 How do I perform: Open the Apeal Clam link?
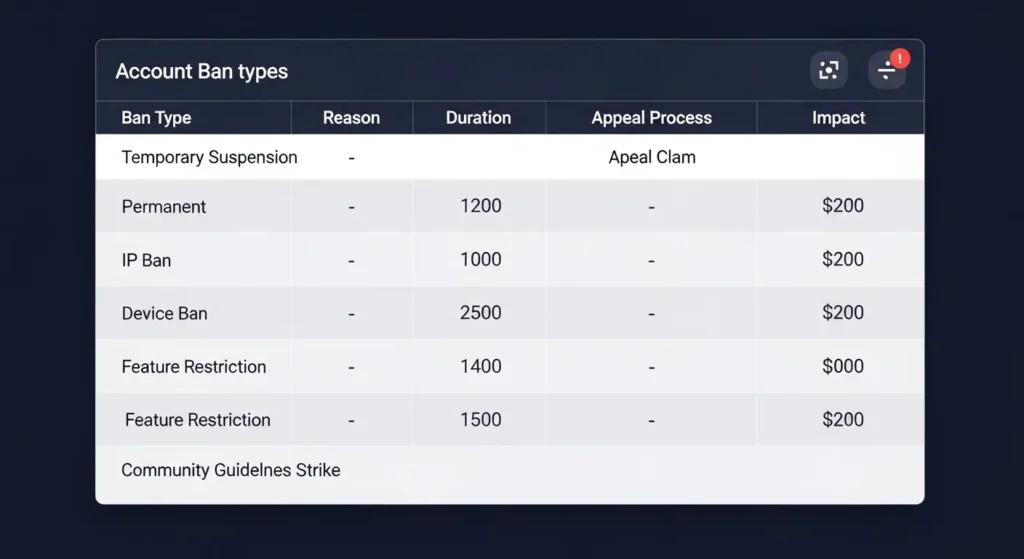(x=652, y=157)
